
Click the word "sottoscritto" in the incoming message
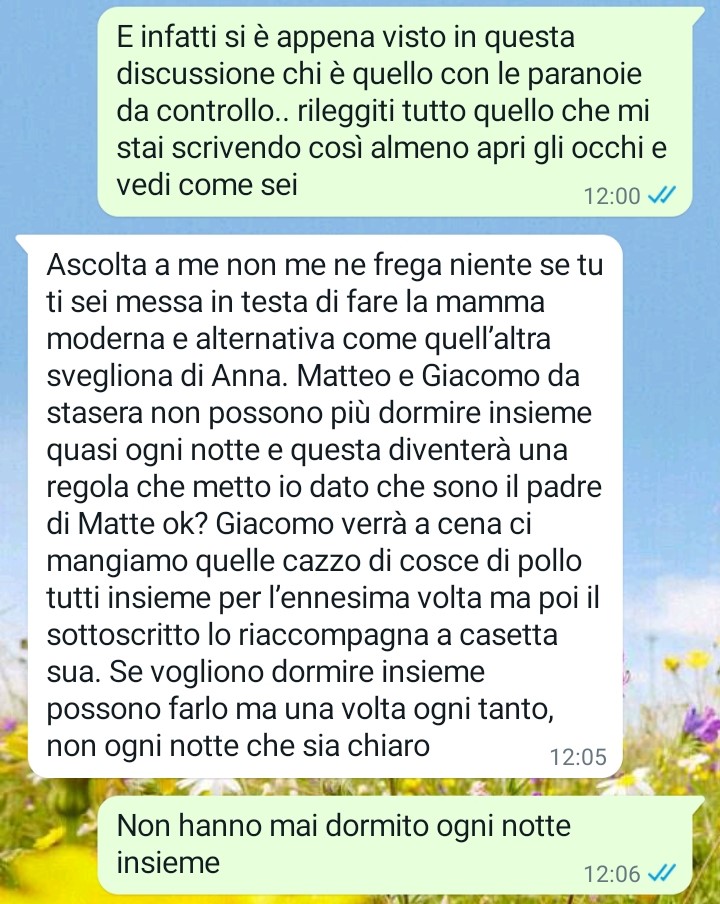pyautogui.click(x=123, y=635)
